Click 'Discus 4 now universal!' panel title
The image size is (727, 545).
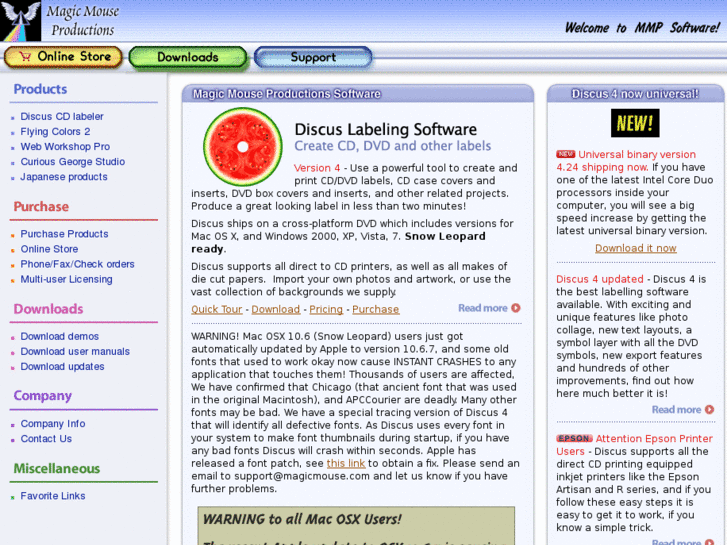(x=635, y=94)
